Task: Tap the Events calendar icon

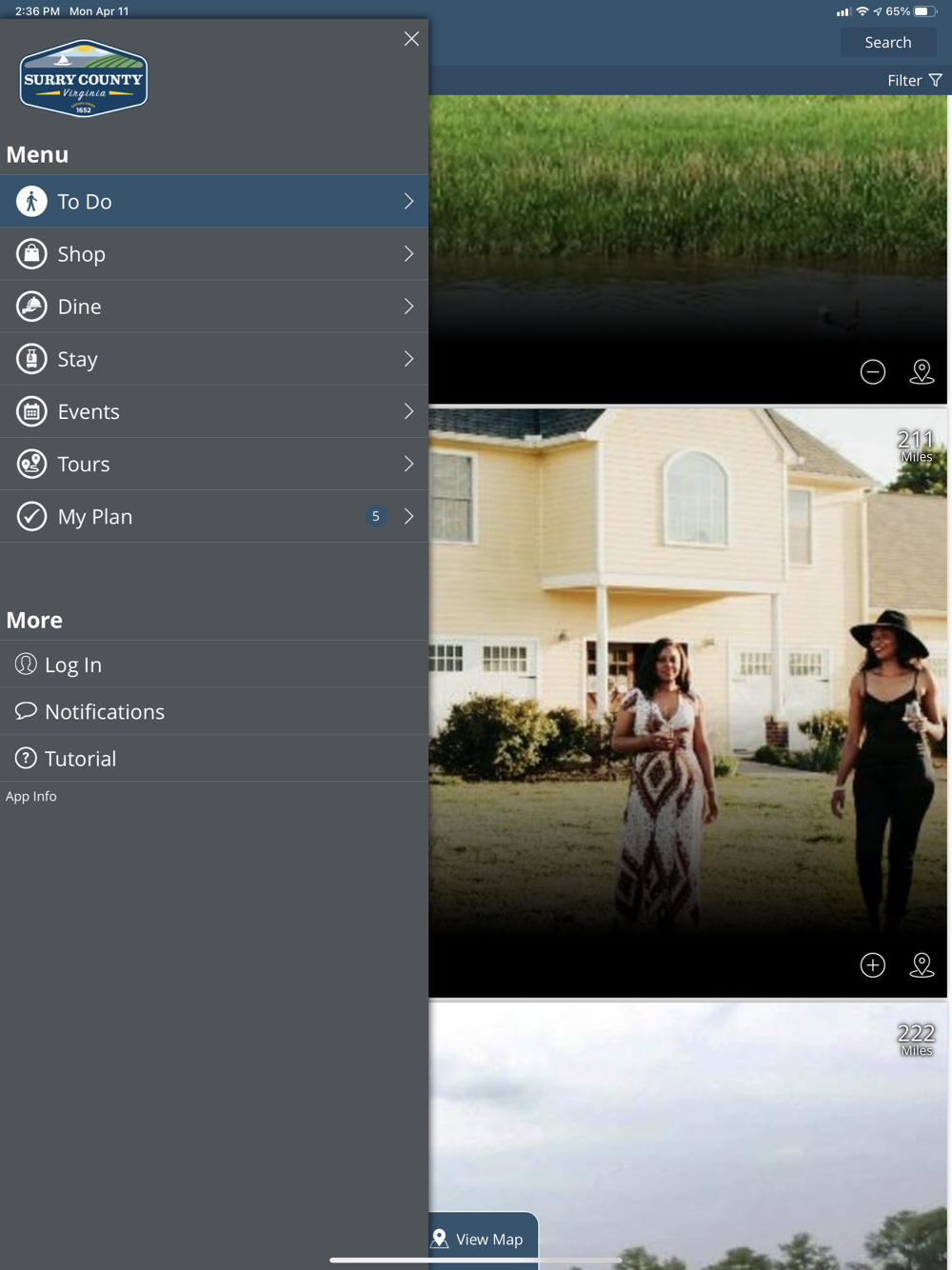Action: [31, 411]
